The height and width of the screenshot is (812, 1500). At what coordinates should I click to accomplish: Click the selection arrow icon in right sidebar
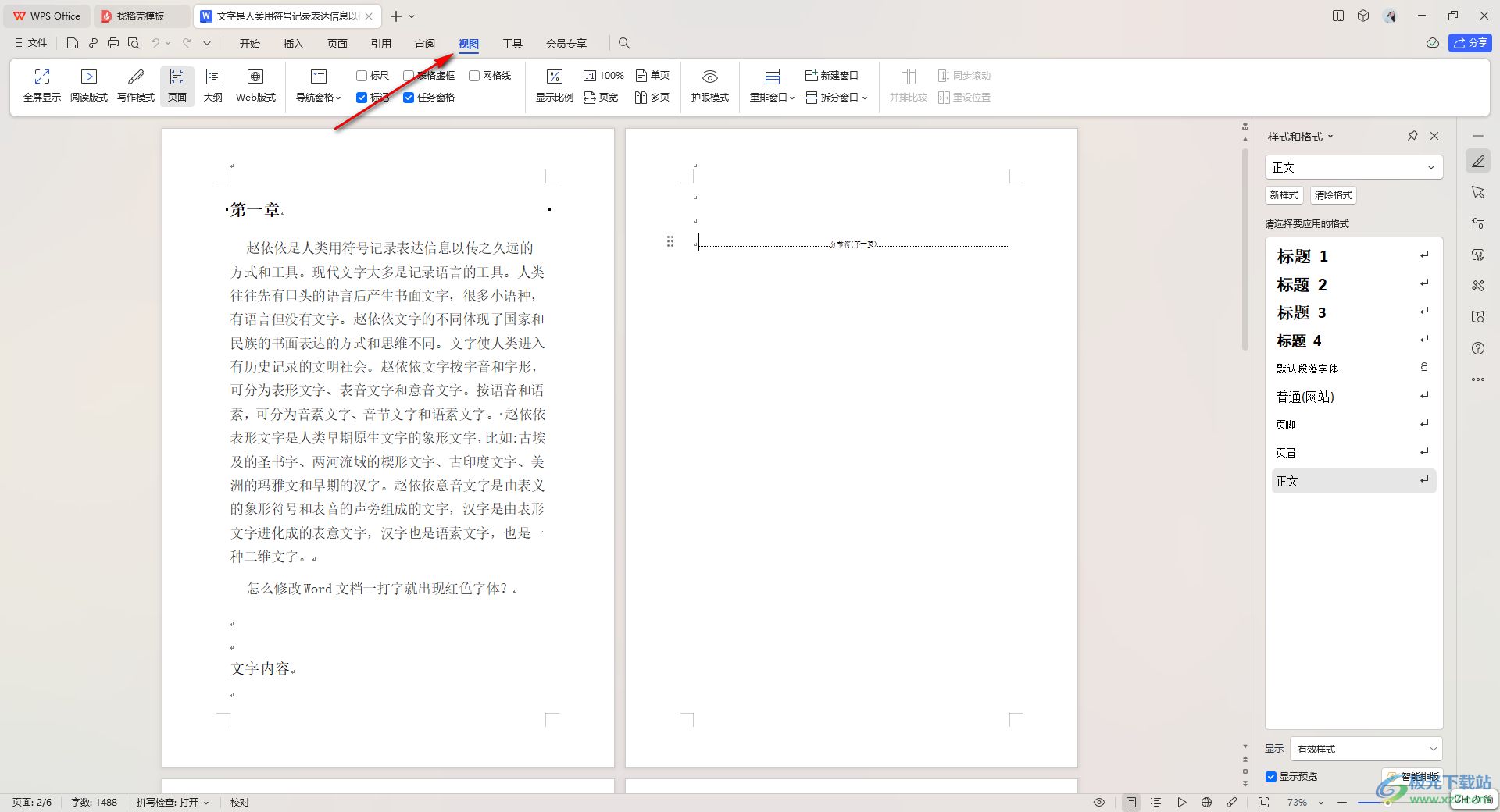coord(1478,192)
